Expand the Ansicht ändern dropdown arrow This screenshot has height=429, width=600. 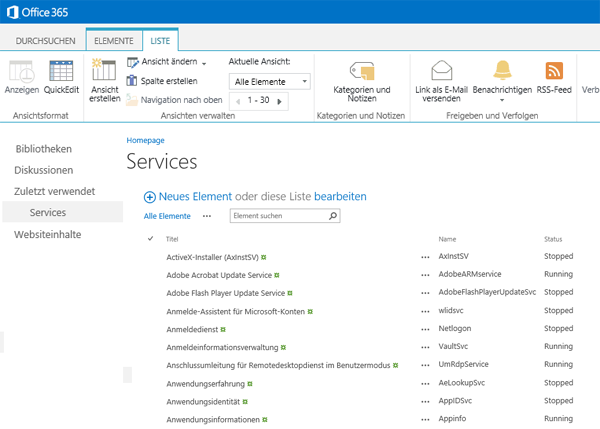coord(204,64)
